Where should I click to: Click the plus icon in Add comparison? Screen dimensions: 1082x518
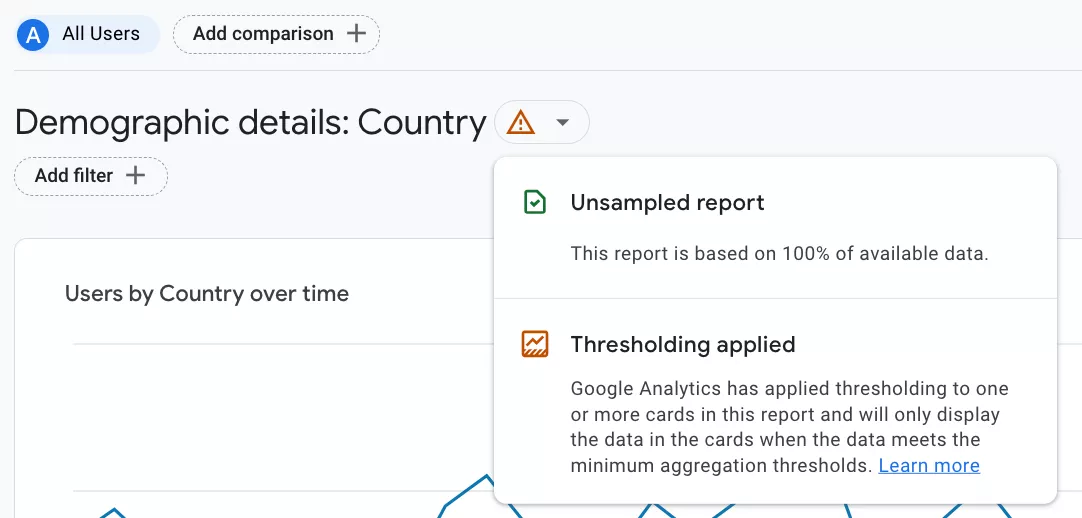(356, 33)
